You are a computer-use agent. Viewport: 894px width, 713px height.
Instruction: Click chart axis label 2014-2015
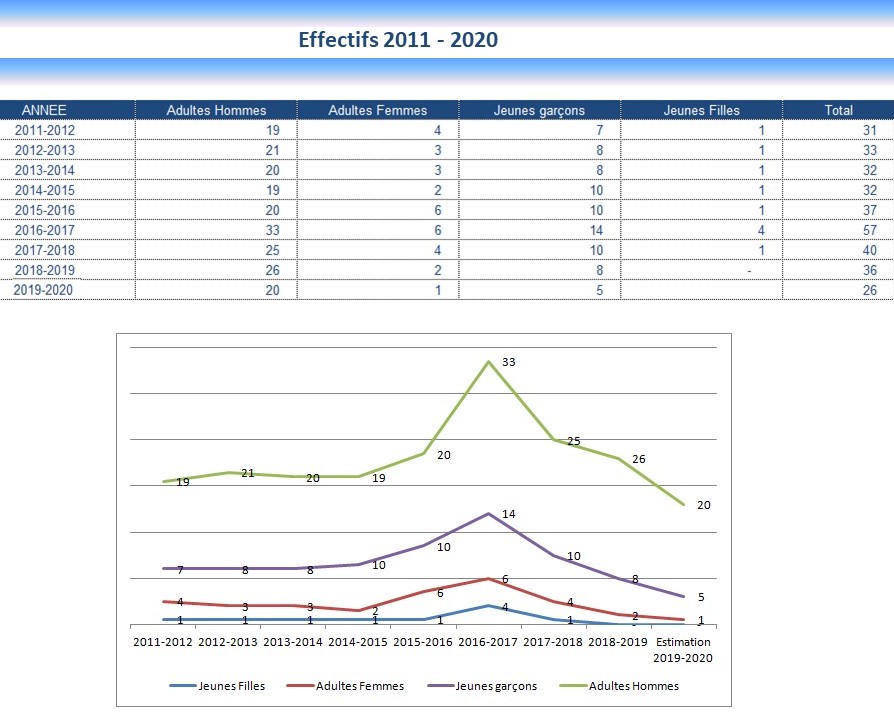coord(357,642)
